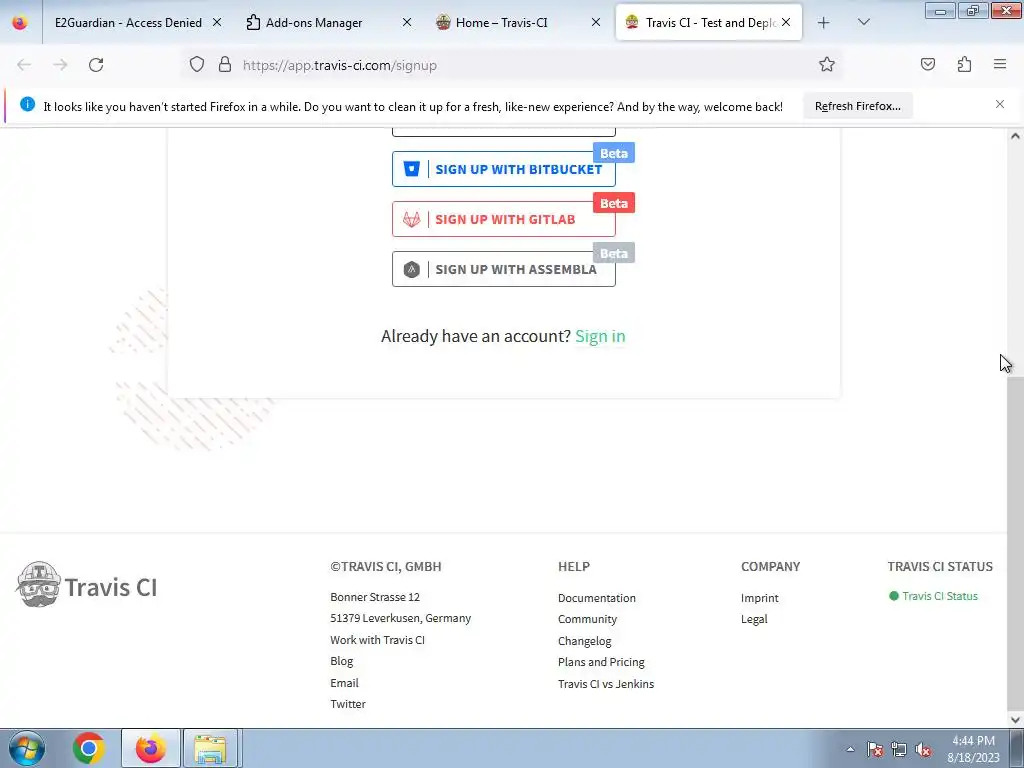Open the muted volume tray icon
The height and width of the screenshot is (768, 1024).
click(923, 749)
